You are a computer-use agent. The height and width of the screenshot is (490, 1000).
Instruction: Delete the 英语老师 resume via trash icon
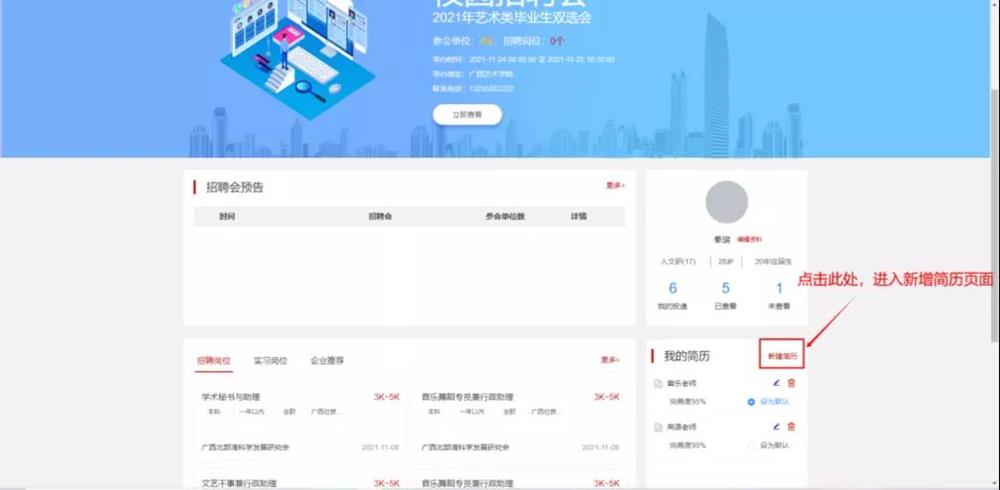[x=791, y=426]
